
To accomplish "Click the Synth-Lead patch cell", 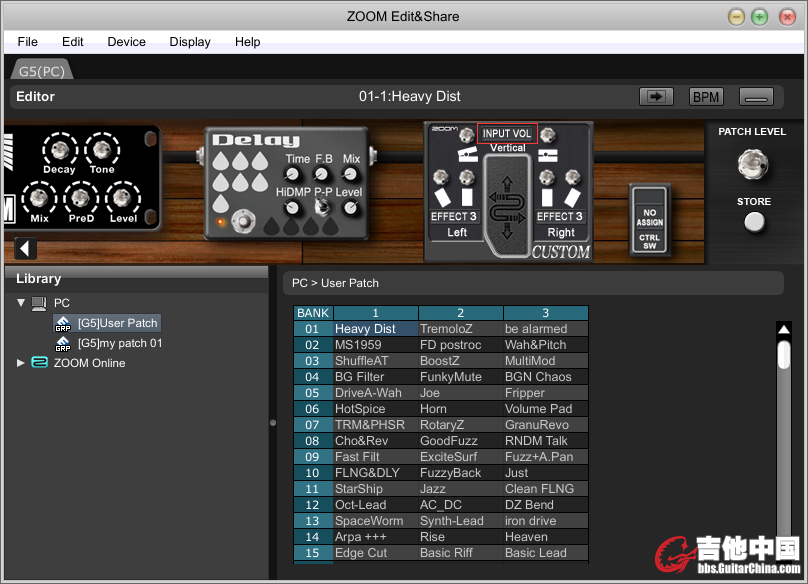I will point(461,521).
